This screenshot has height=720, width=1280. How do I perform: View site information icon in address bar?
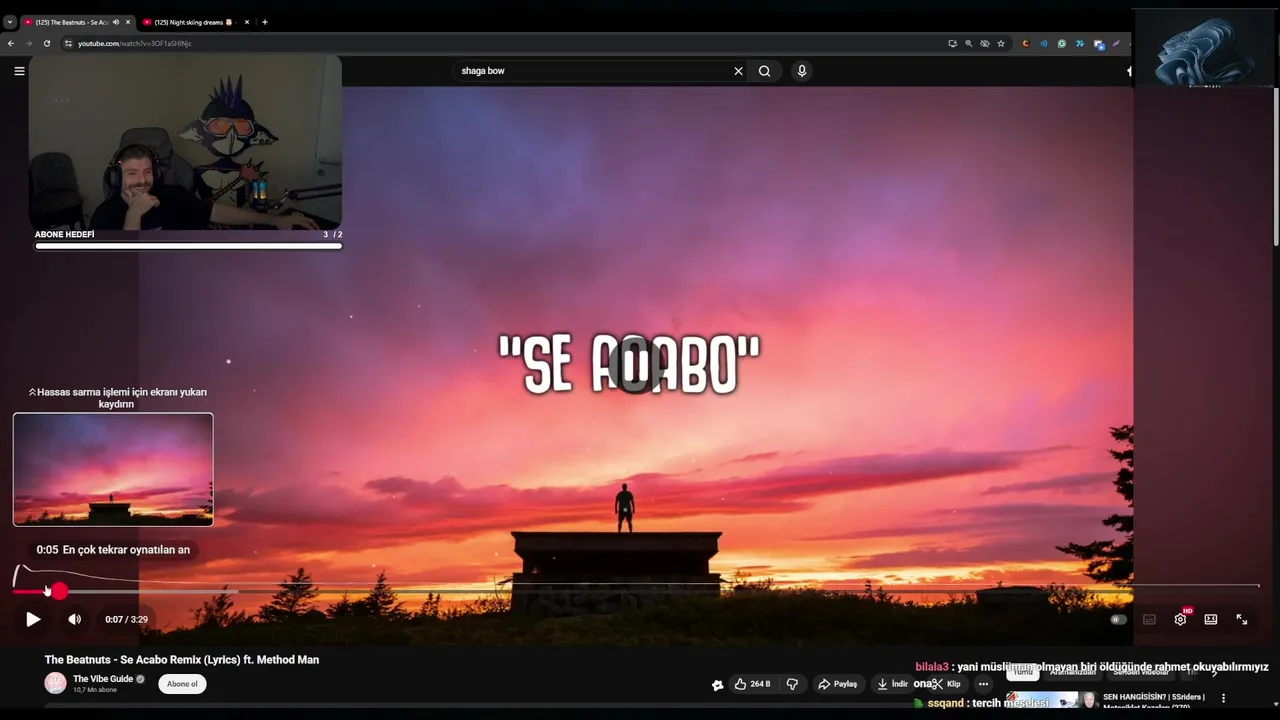(68, 43)
